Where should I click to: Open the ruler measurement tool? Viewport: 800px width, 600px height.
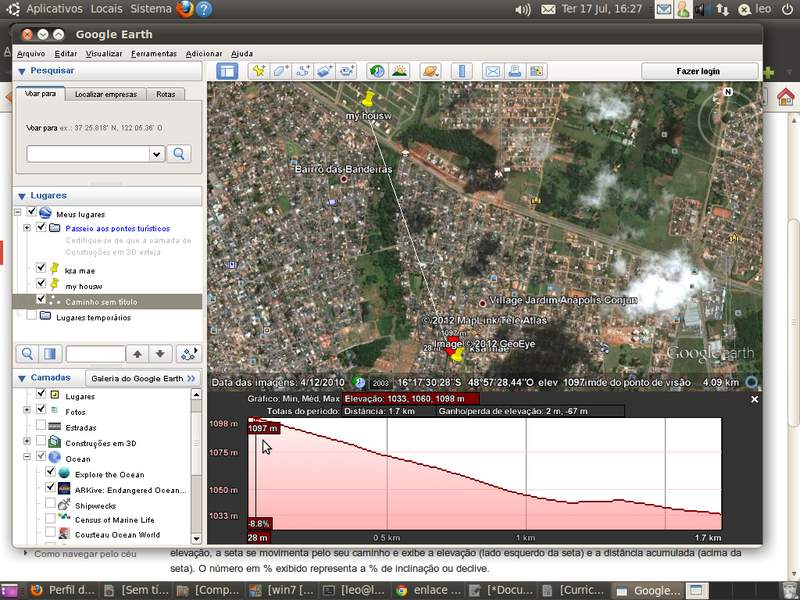pyautogui.click(x=461, y=71)
